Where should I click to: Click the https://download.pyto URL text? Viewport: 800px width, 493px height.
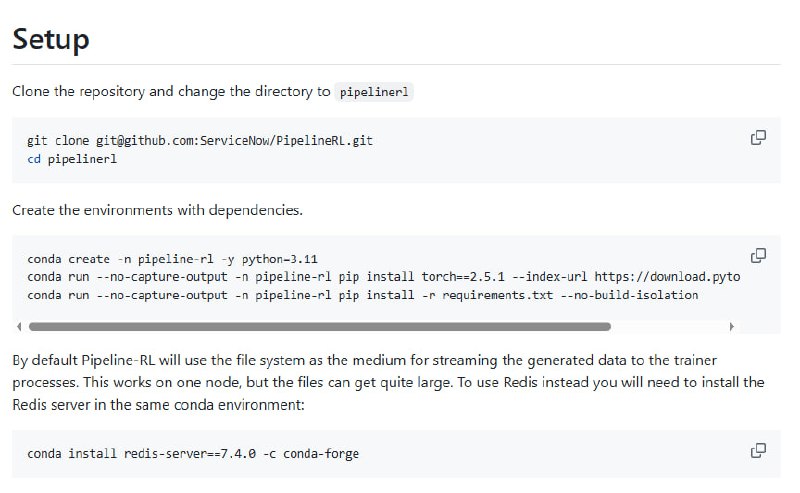(667, 277)
